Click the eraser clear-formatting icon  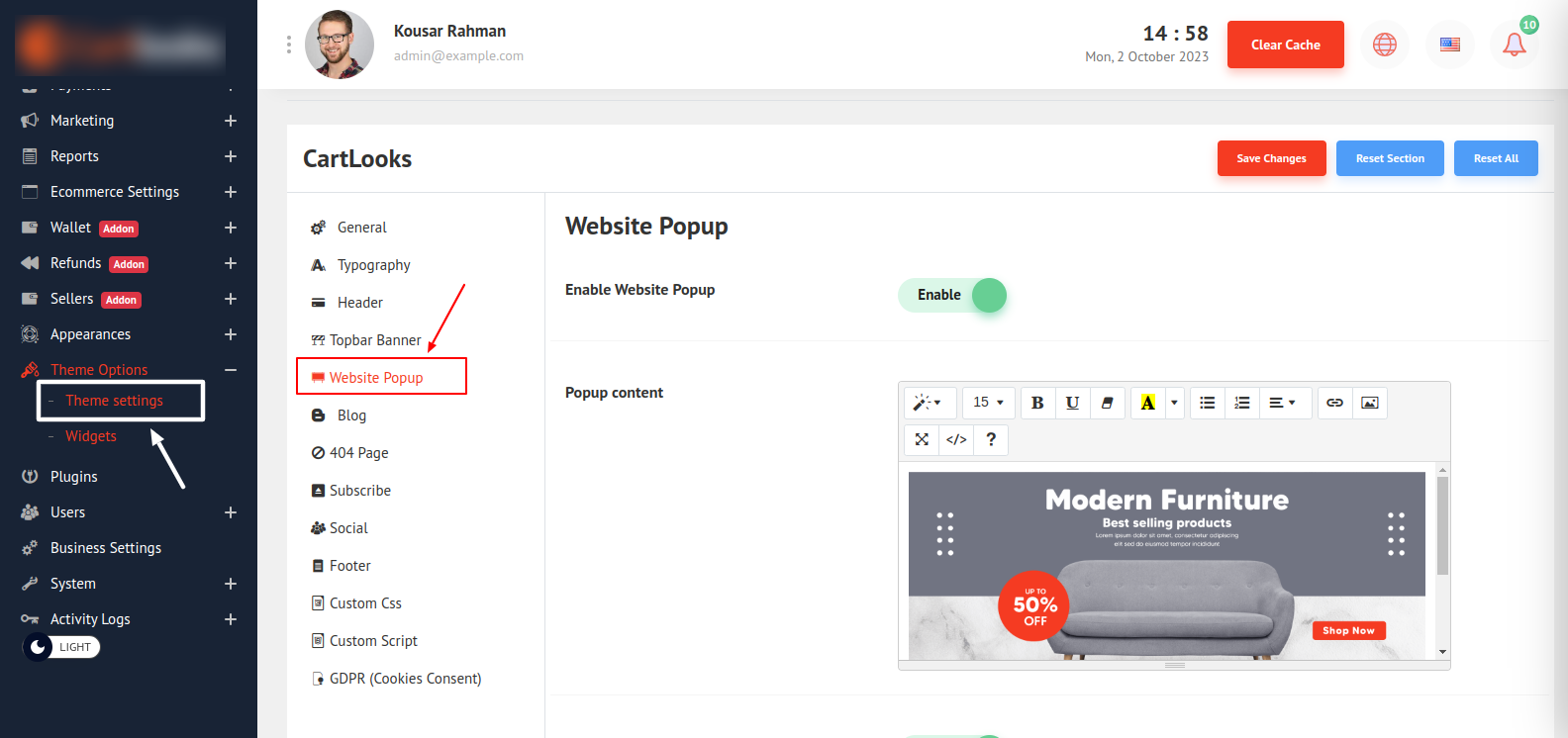point(1108,403)
